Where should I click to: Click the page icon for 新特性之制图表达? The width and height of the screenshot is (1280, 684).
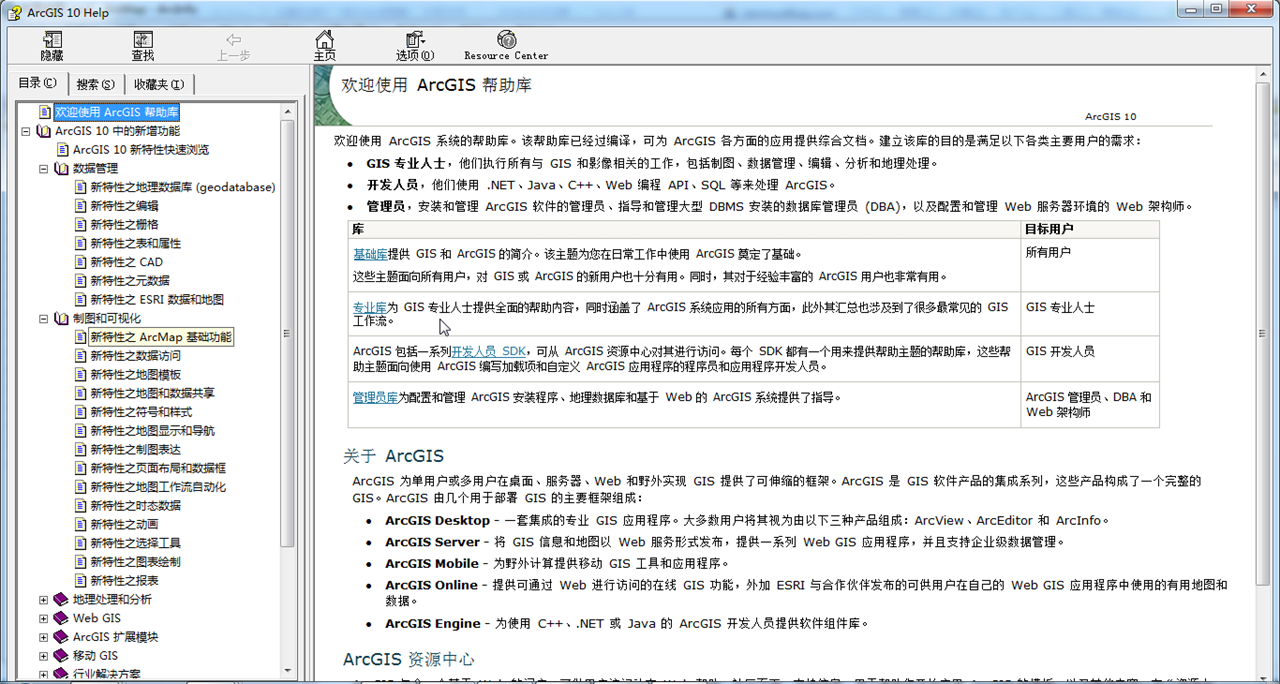pos(81,450)
